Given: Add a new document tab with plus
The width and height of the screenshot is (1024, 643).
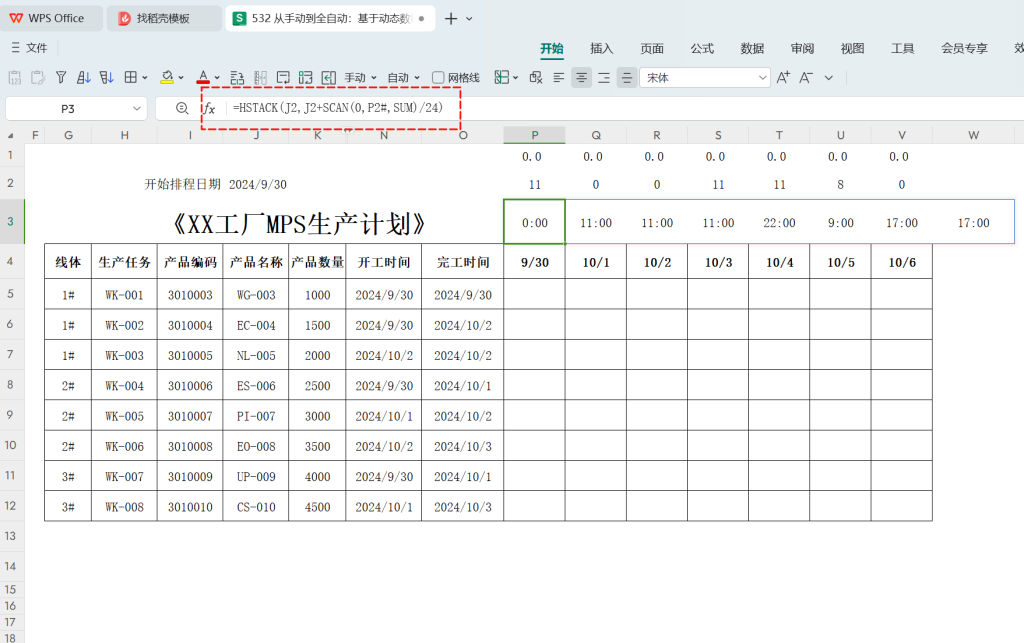Looking at the screenshot, I should [x=451, y=19].
